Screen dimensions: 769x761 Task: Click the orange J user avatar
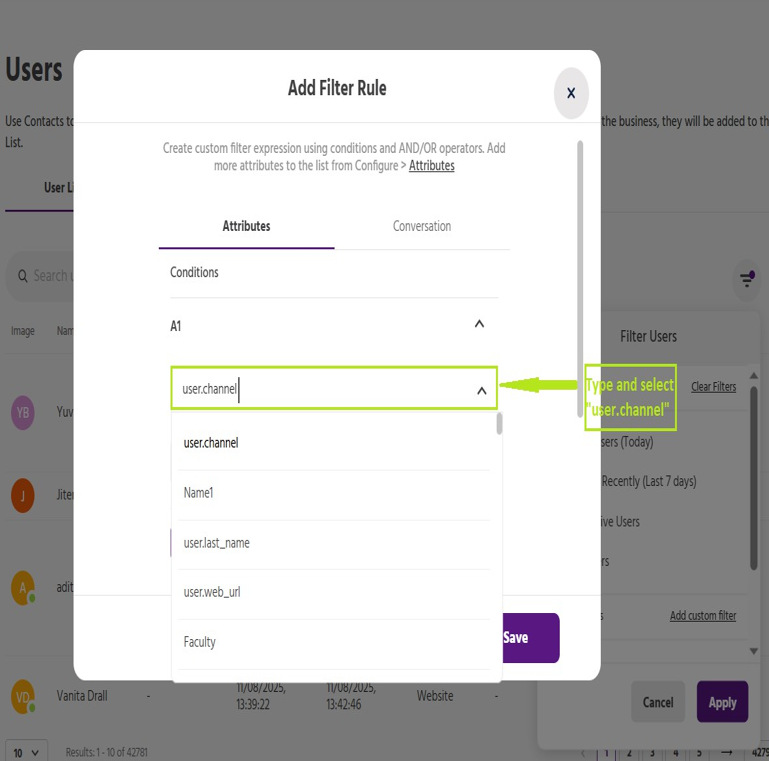click(x=23, y=495)
